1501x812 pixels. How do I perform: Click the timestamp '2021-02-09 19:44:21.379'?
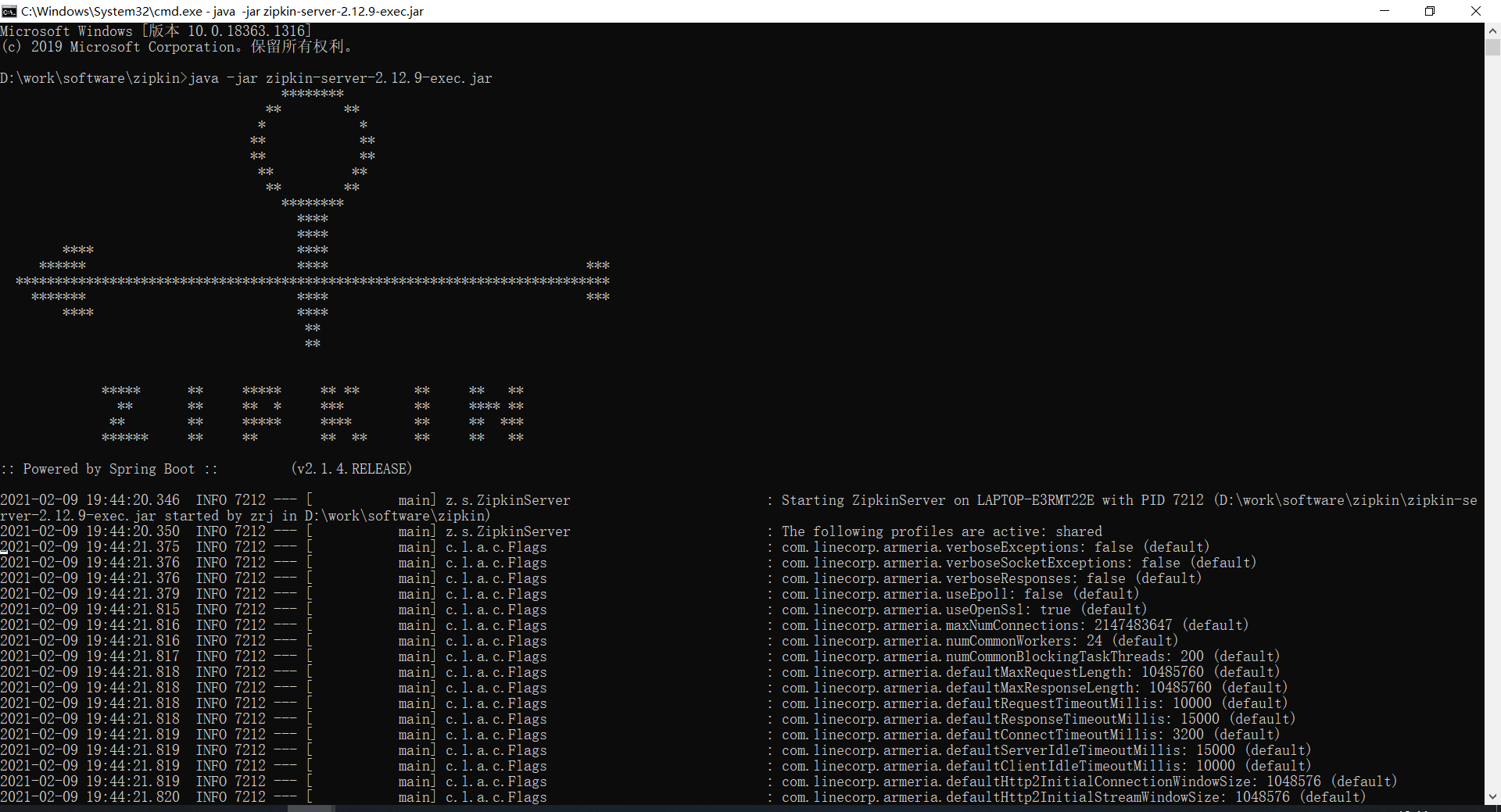[x=90, y=594]
